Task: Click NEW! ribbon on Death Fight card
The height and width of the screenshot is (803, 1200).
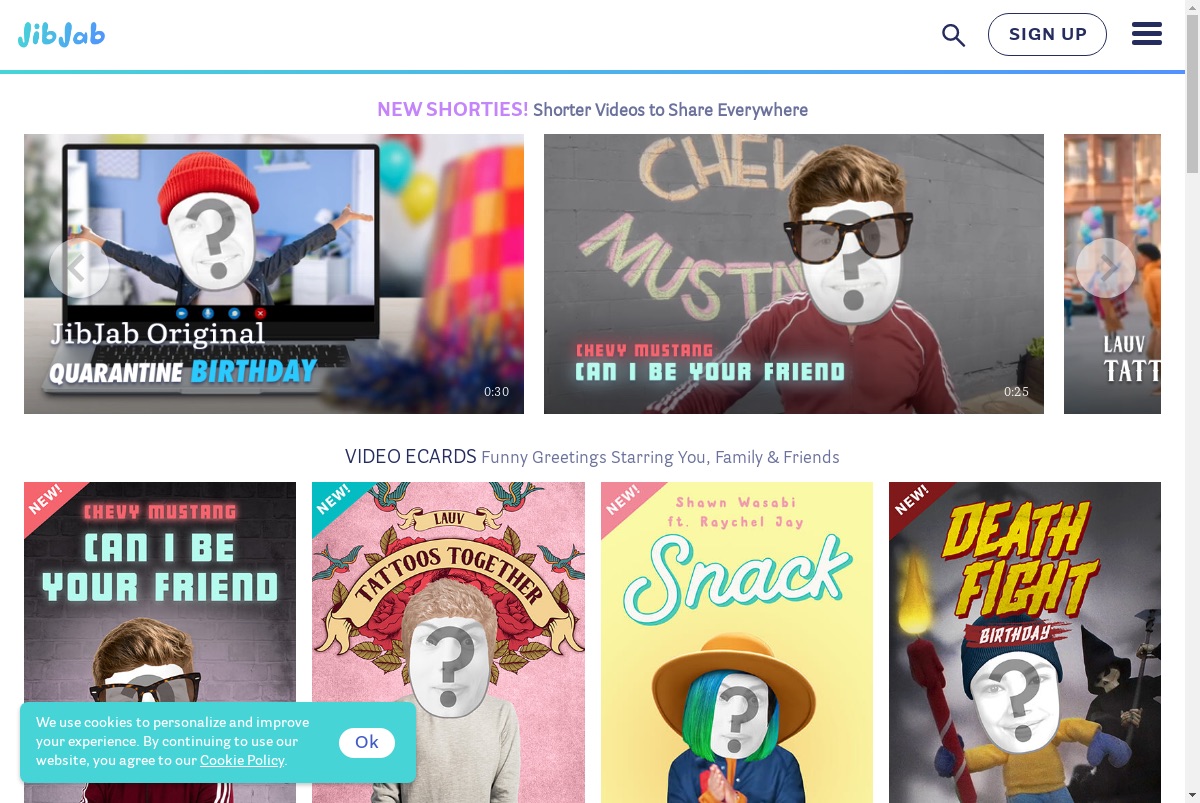Action: pos(913,502)
